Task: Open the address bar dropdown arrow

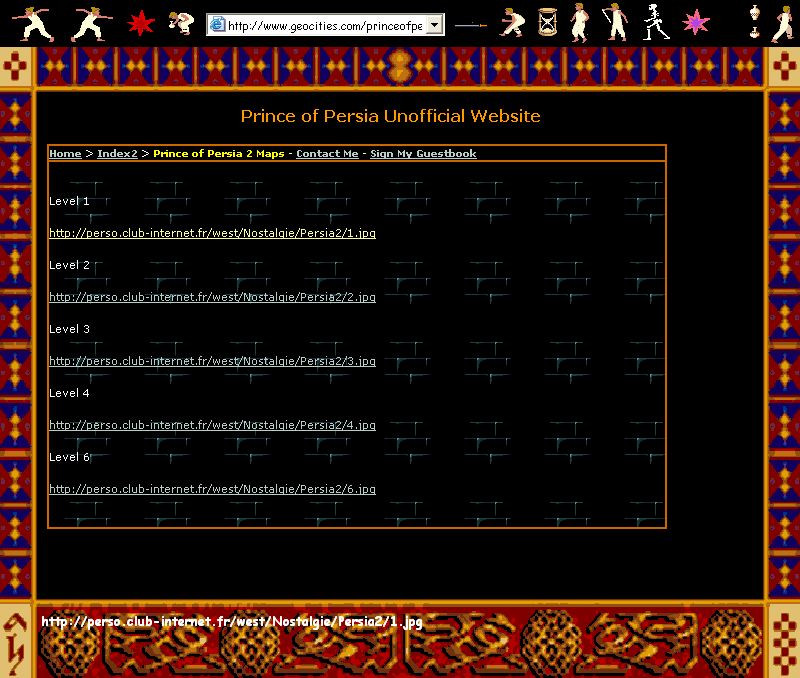Action: (x=434, y=25)
